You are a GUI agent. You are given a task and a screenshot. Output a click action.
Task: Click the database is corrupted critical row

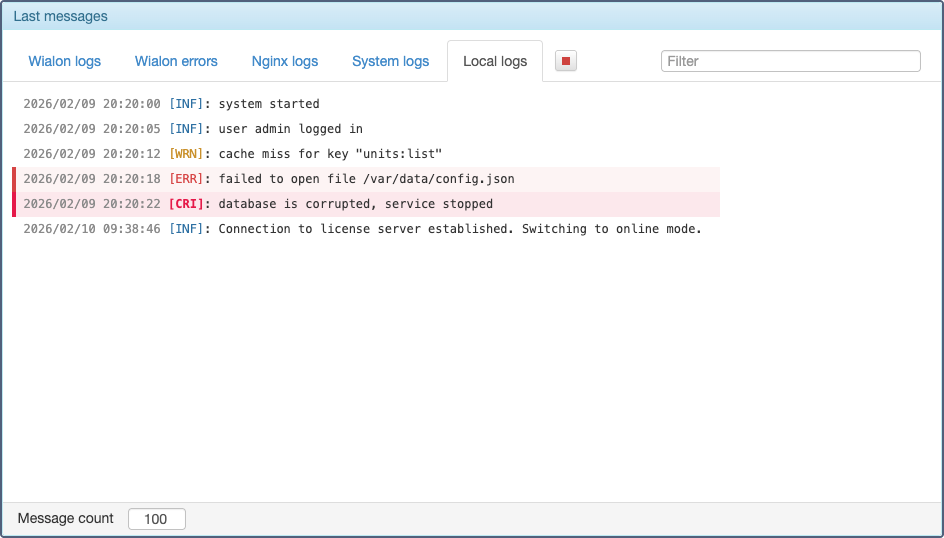(x=355, y=204)
